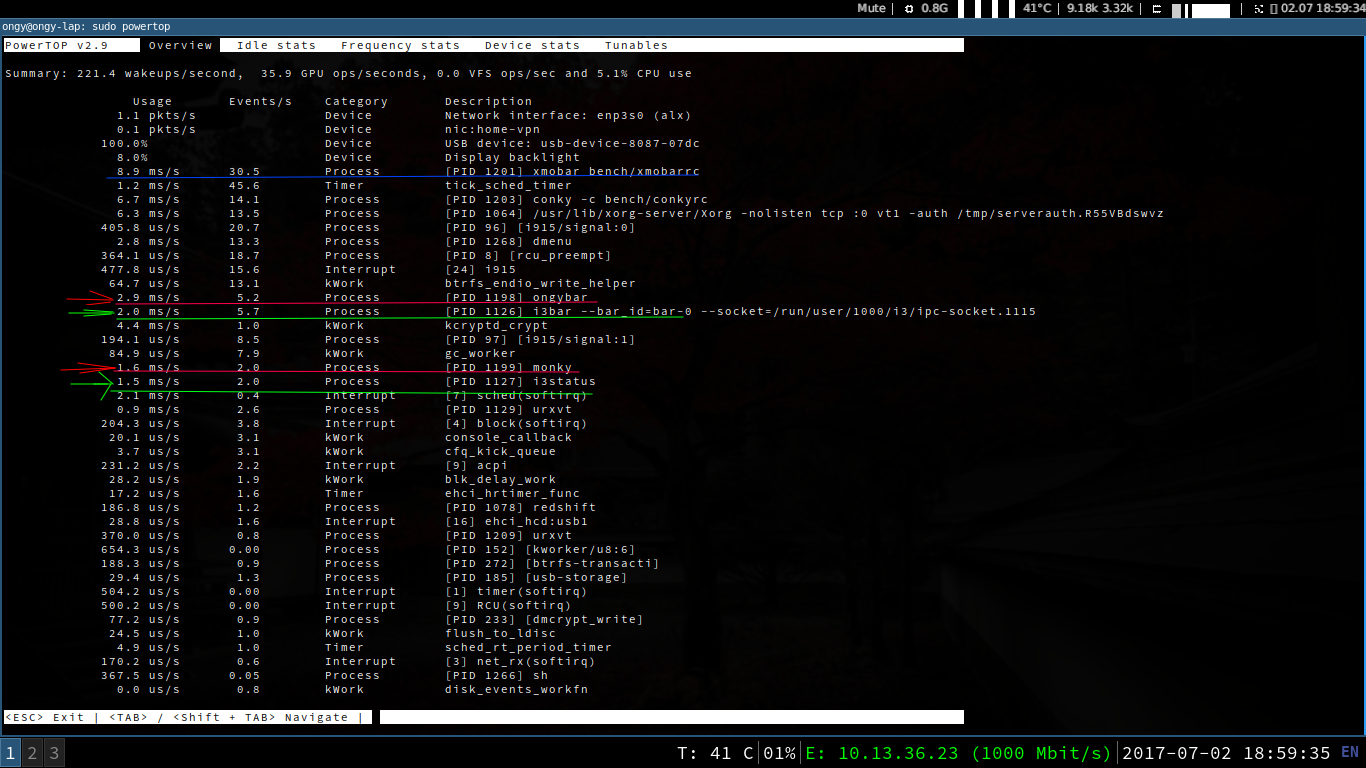Click the PowerTOP v2.9 title label
The width and height of the screenshot is (1366, 768).
(57, 45)
